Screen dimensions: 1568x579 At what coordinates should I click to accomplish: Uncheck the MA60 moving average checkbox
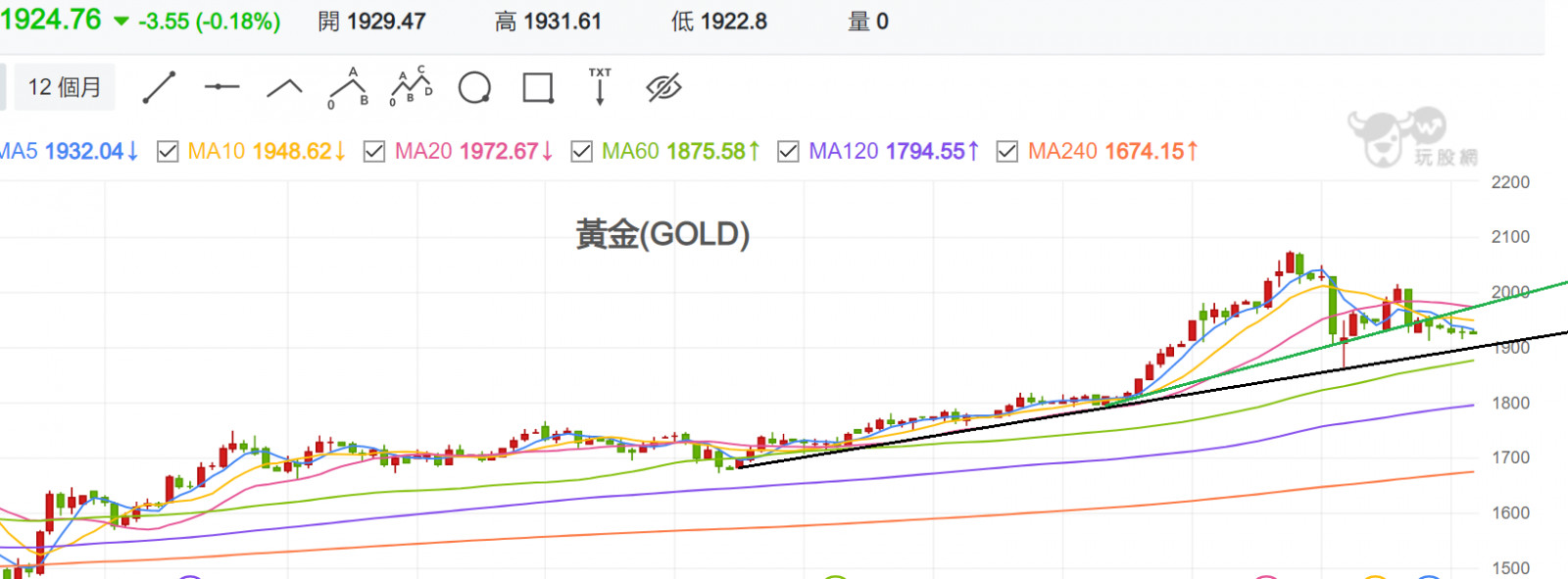coord(581,152)
